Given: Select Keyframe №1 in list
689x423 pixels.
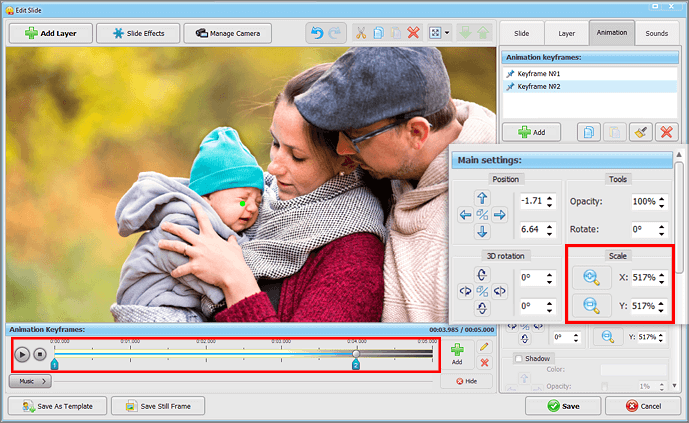Looking at the screenshot, I should tap(589, 74).
